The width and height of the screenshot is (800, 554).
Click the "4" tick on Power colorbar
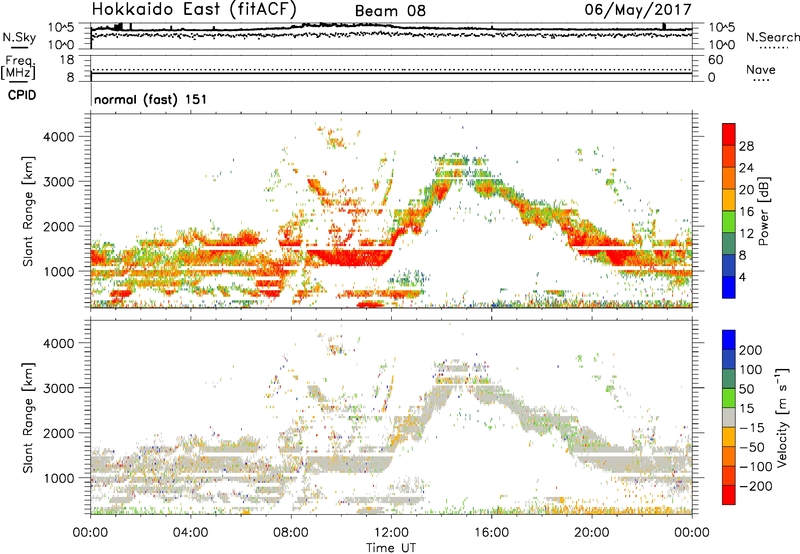pos(742,277)
